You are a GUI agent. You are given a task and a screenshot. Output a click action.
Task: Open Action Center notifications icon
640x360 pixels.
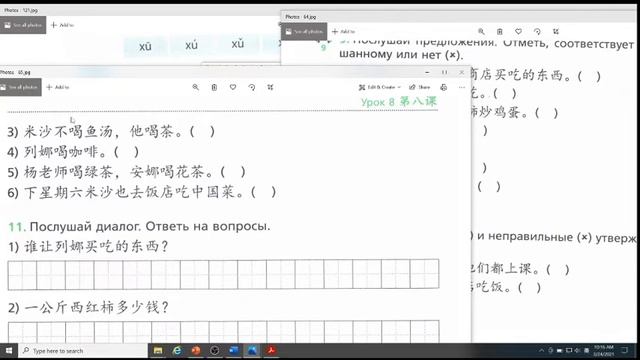(624, 350)
